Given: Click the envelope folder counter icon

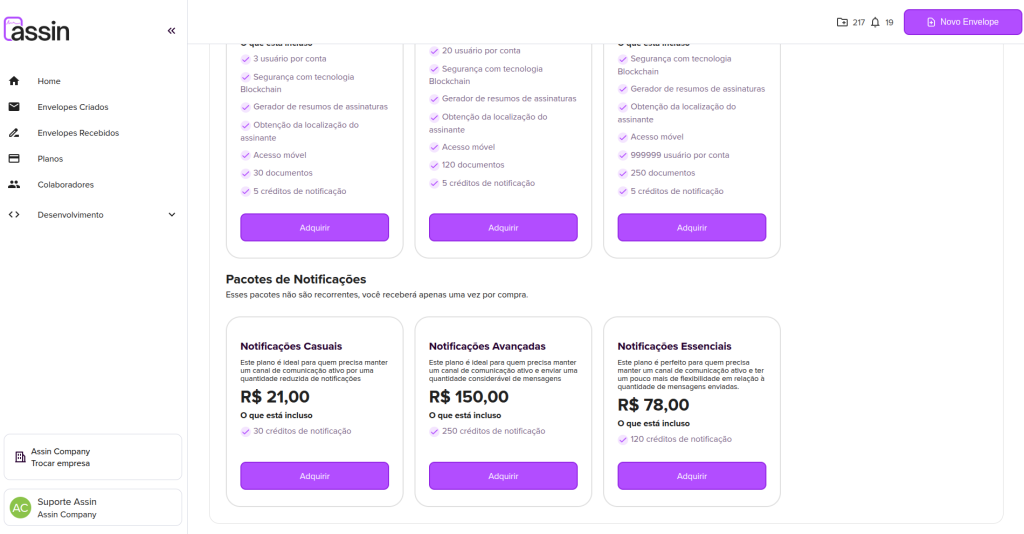Looking at the screenshot, I should pos(842,22).
